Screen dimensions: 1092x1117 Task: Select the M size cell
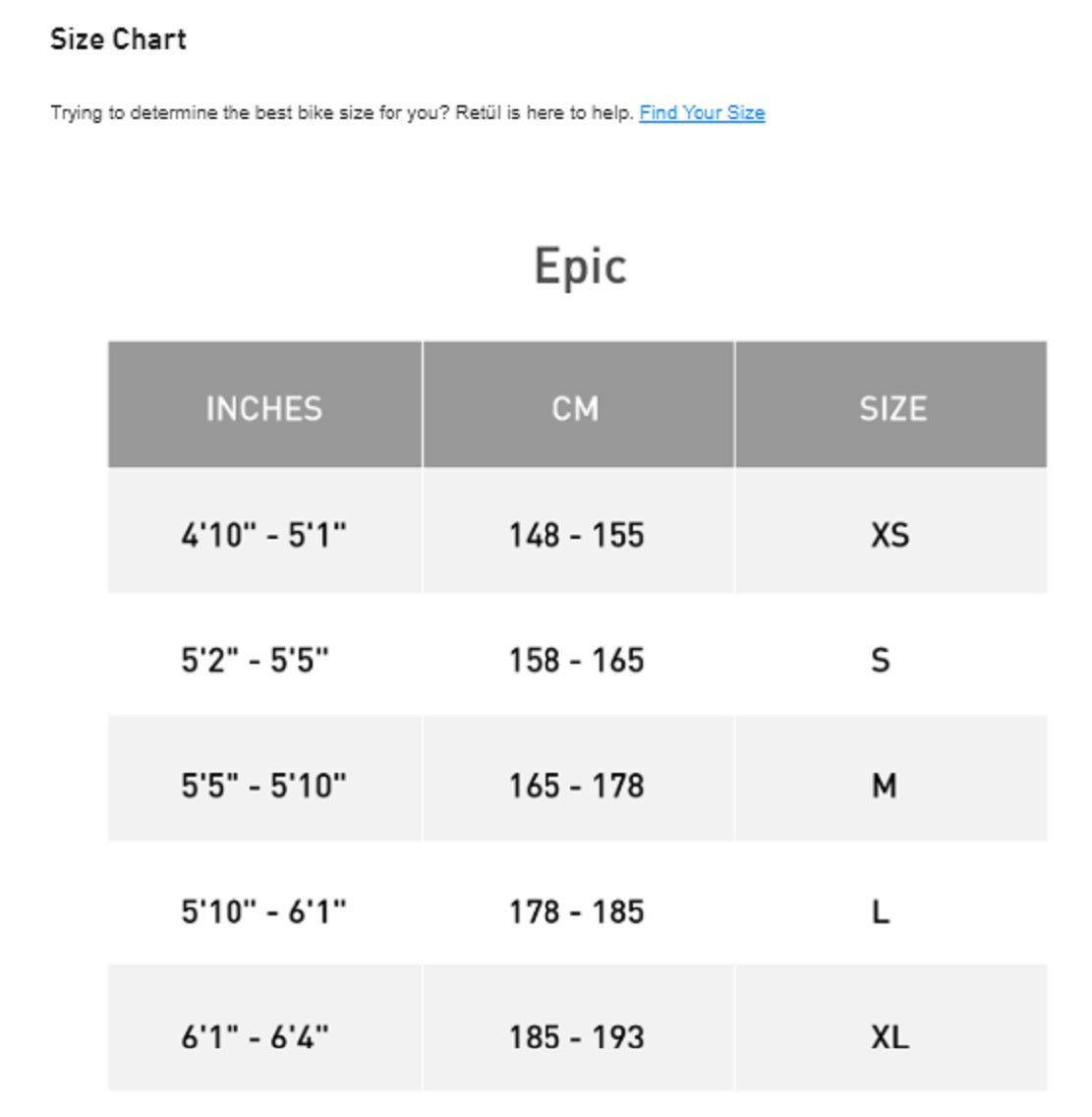[x=884, y=786]
